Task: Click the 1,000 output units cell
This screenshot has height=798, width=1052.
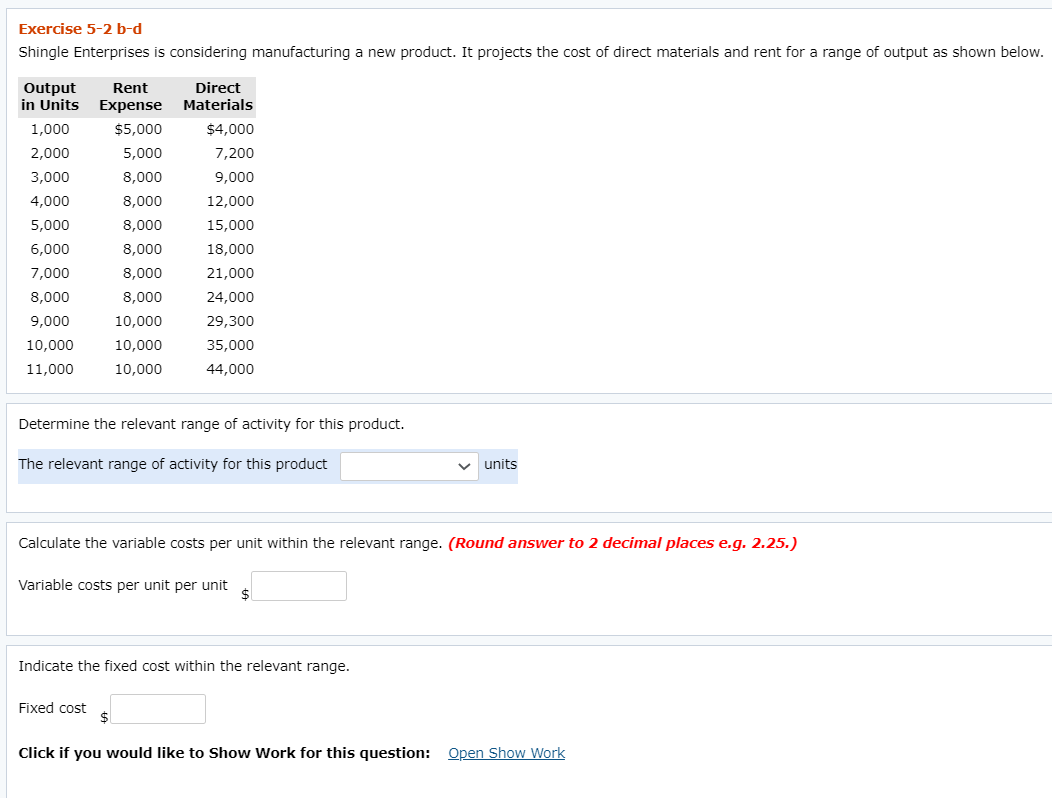Action: point(50,129)
